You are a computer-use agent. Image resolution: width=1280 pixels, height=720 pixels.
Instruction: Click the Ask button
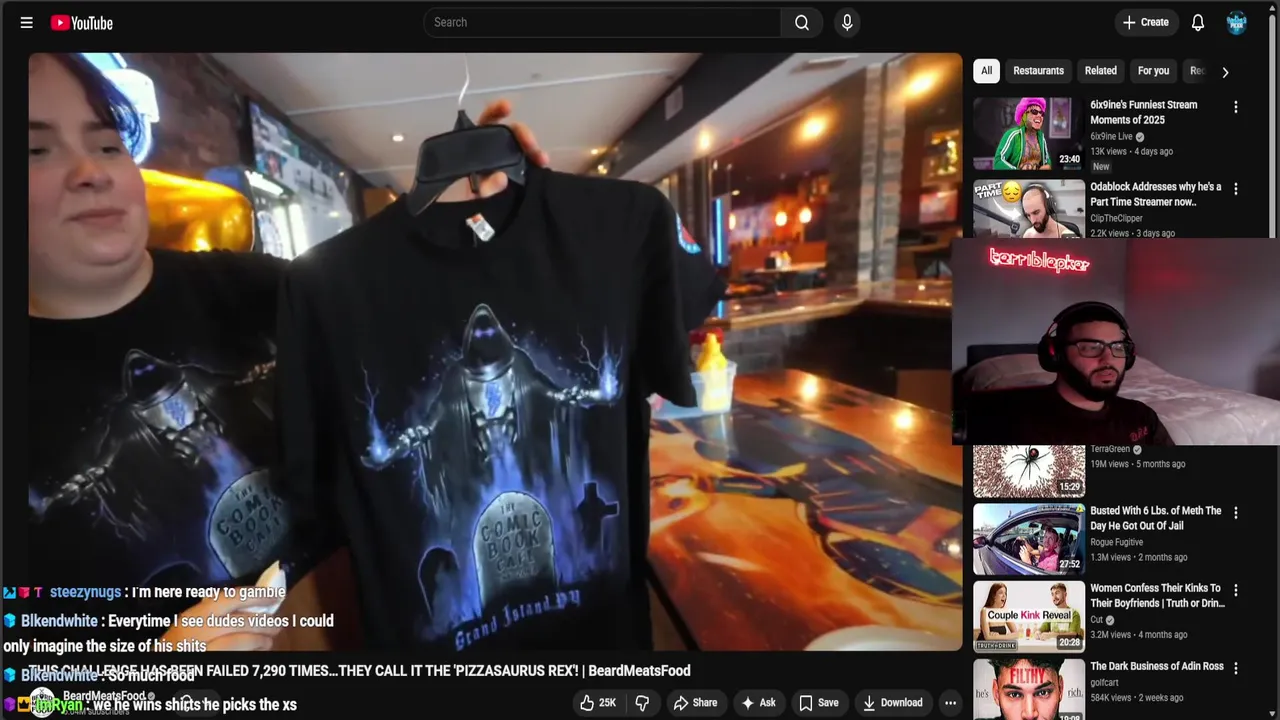point(758,703)
